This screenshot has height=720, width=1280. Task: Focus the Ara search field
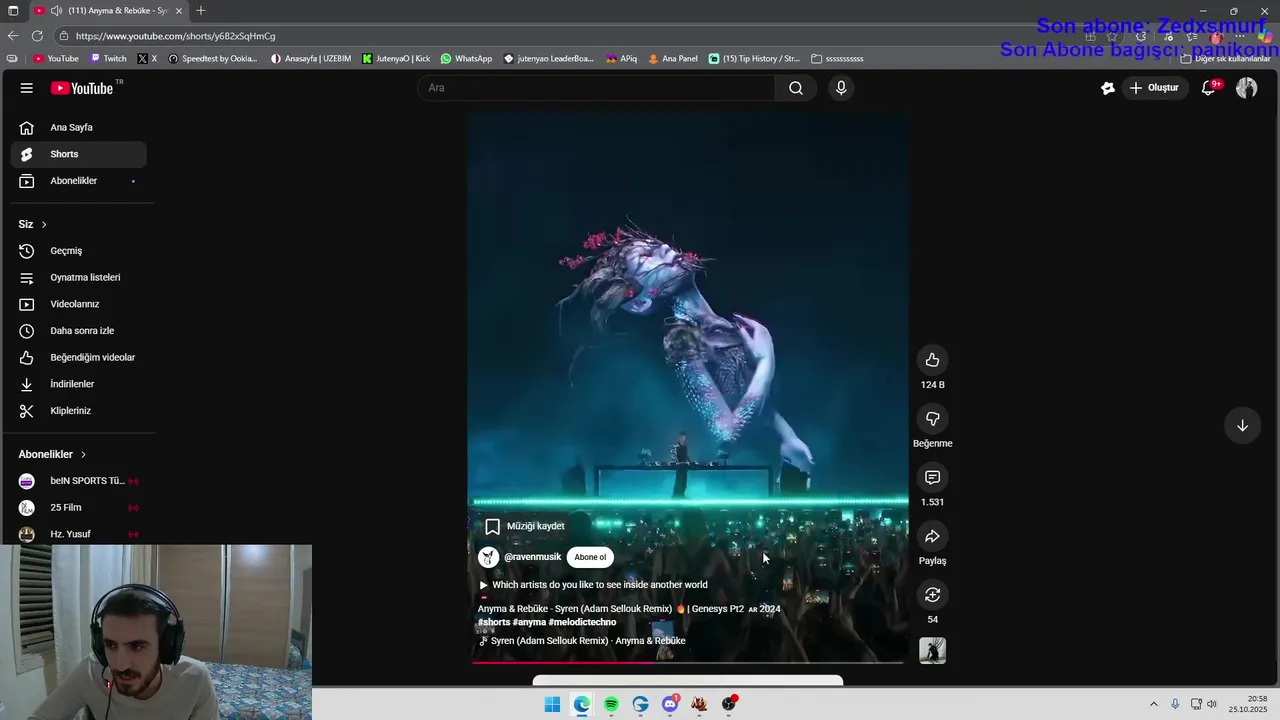596,88
